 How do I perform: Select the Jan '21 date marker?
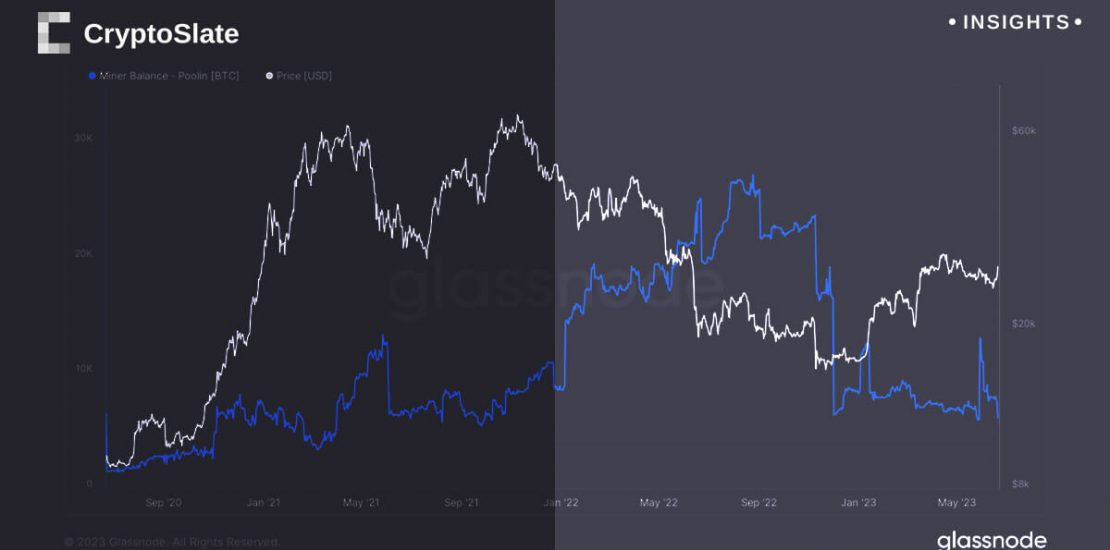point(262,503)
